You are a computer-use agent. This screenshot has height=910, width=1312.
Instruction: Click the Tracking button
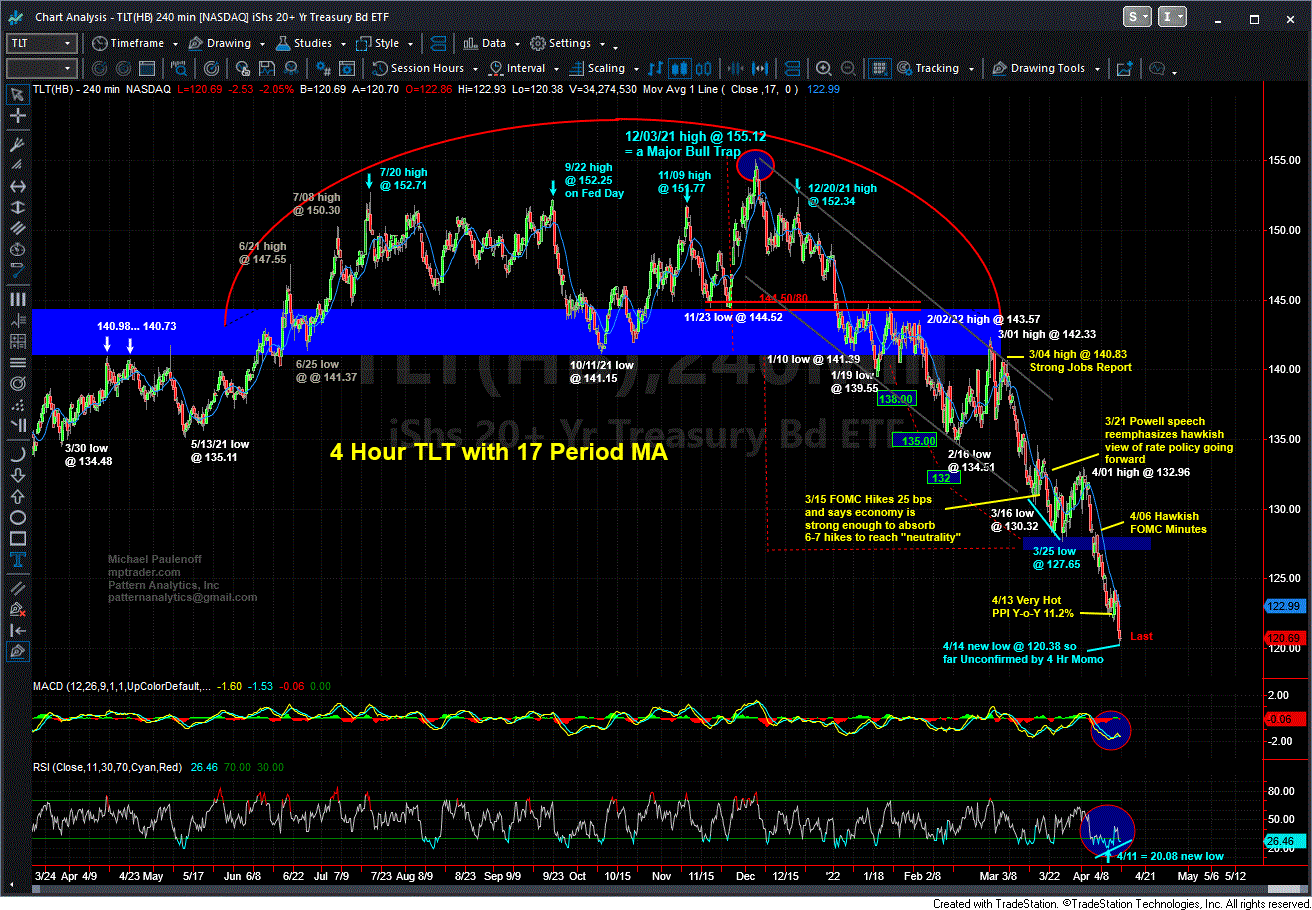[928, 68]
